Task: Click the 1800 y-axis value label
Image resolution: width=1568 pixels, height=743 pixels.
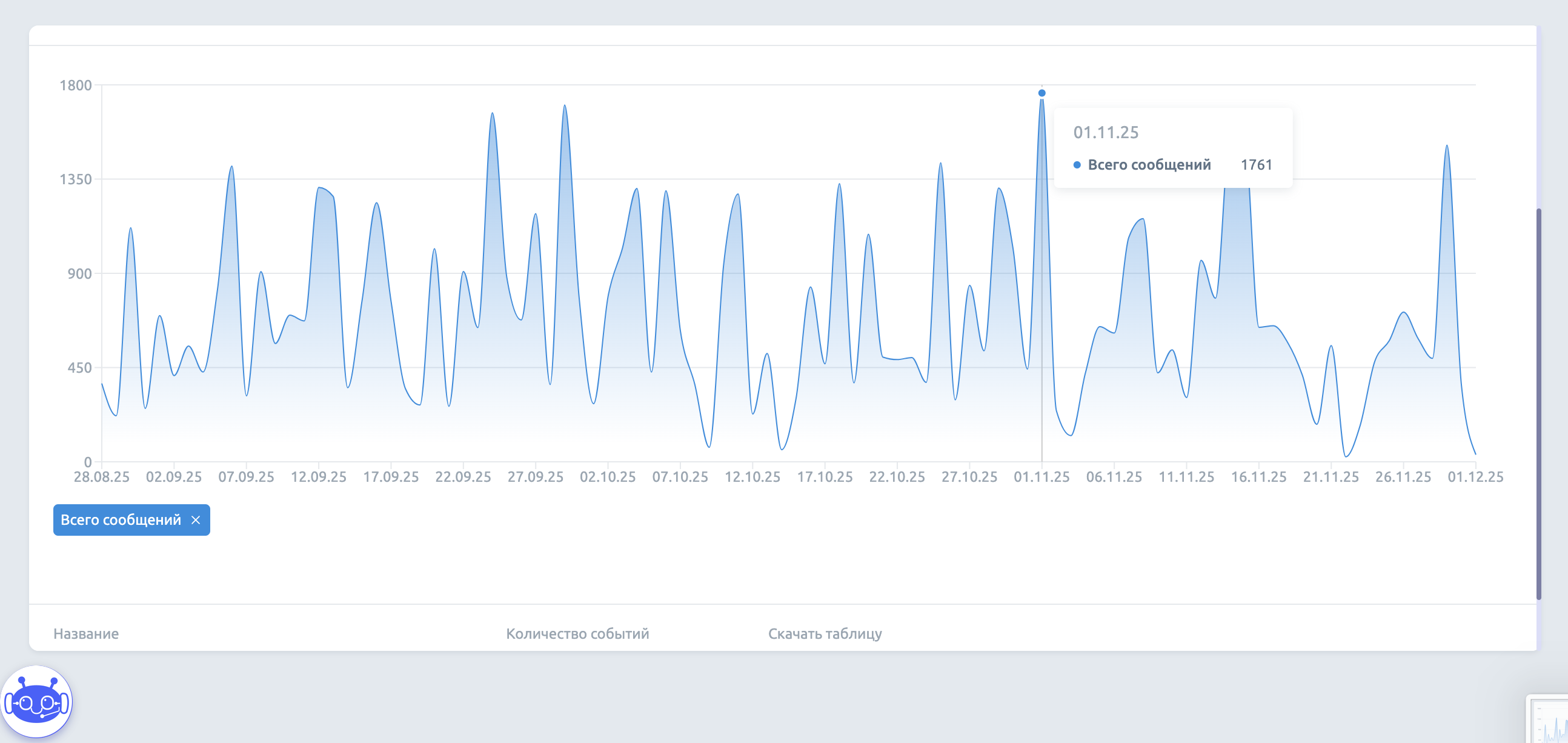Action: (76, 85)
